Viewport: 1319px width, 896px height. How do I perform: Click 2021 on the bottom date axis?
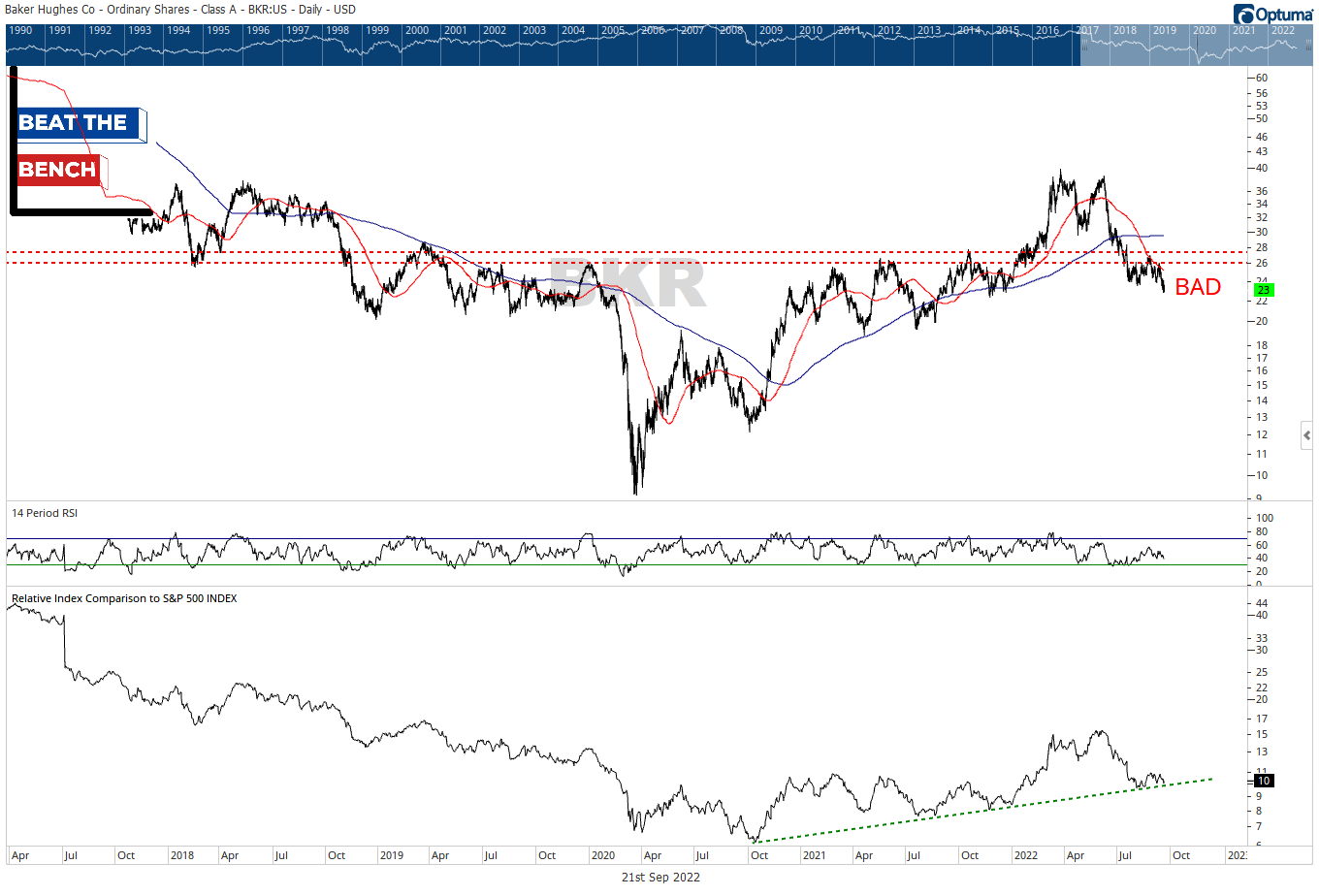point(814,855)
